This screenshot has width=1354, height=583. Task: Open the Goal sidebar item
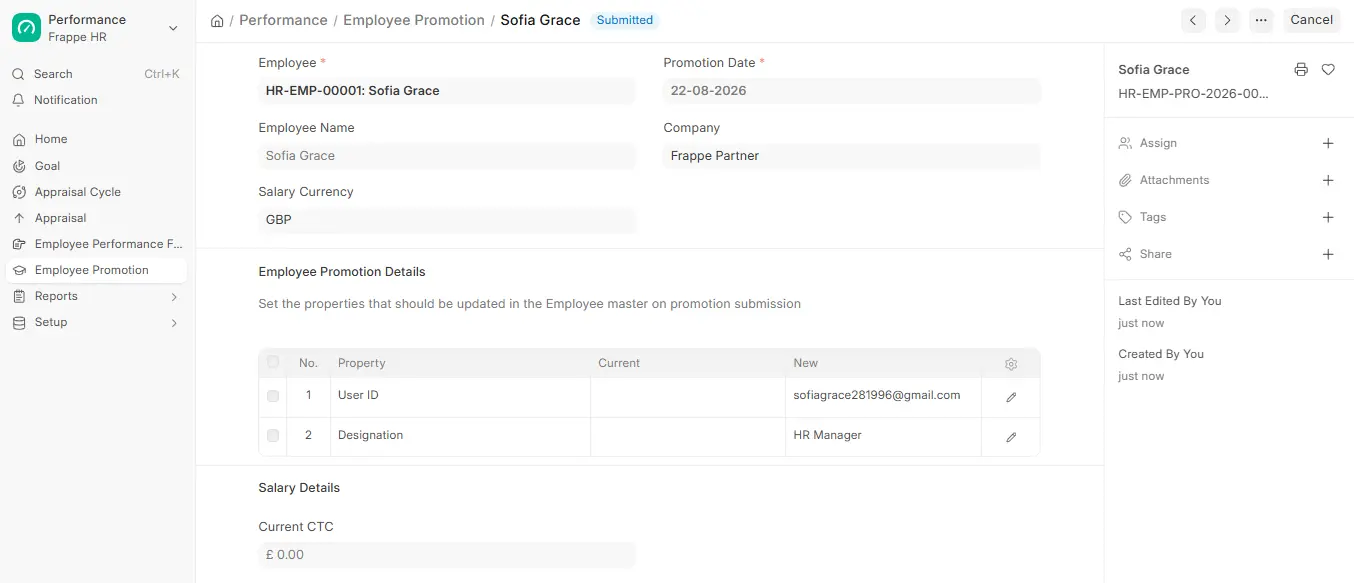96,166
